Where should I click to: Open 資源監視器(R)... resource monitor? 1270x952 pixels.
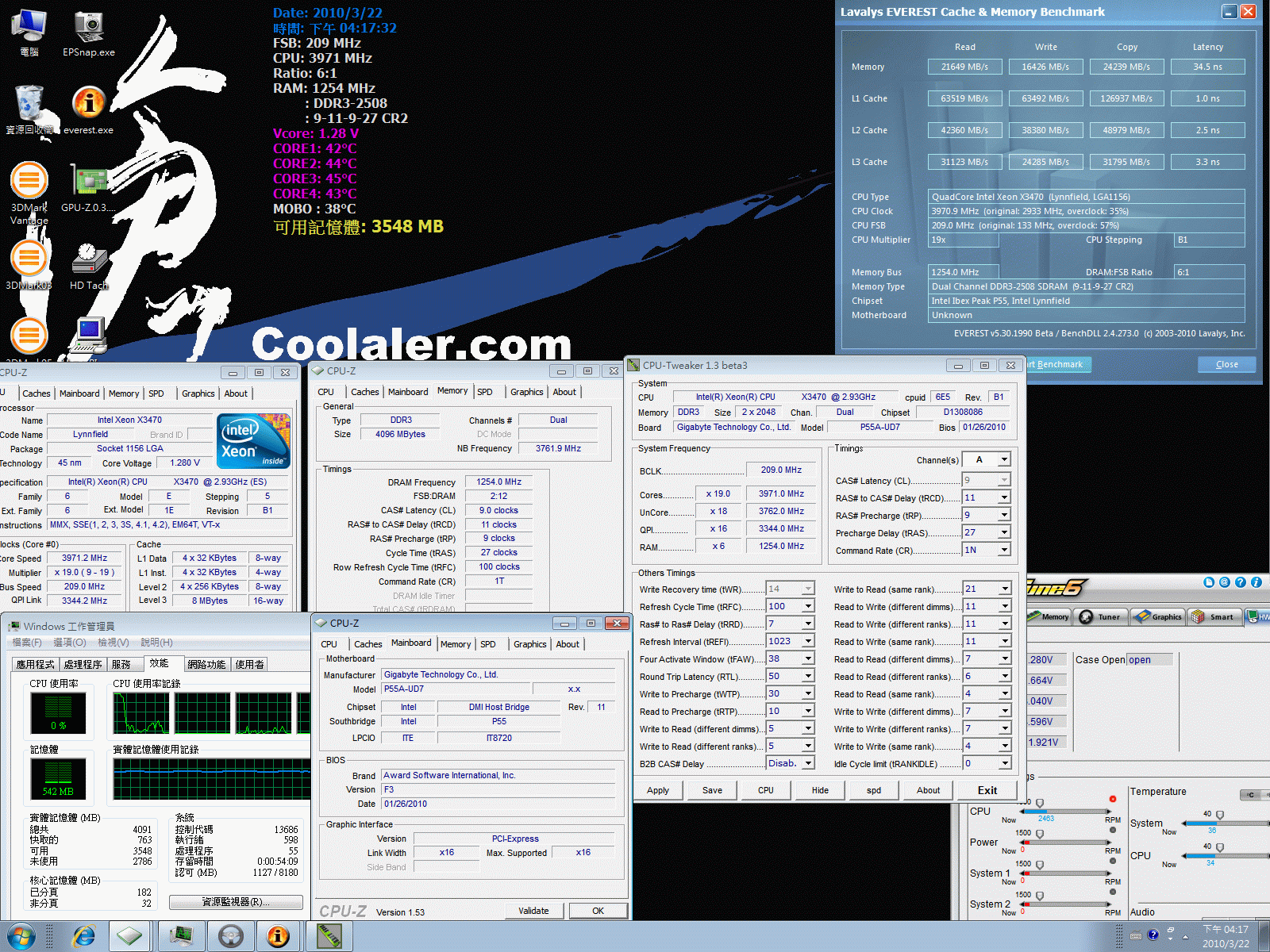(x=236, y=902)
